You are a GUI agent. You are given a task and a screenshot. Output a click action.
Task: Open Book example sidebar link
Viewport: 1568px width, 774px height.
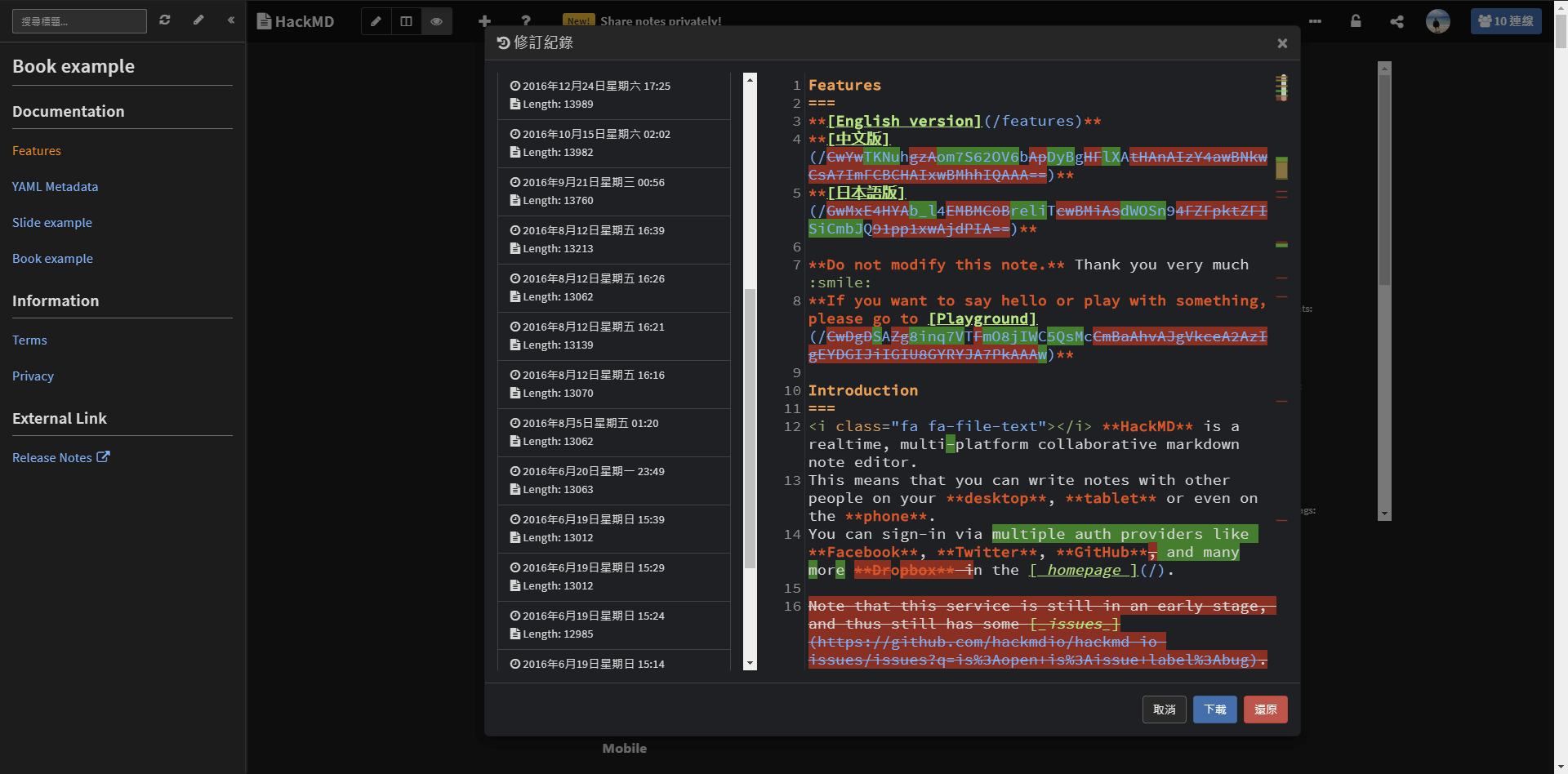(x=52, y=259)
